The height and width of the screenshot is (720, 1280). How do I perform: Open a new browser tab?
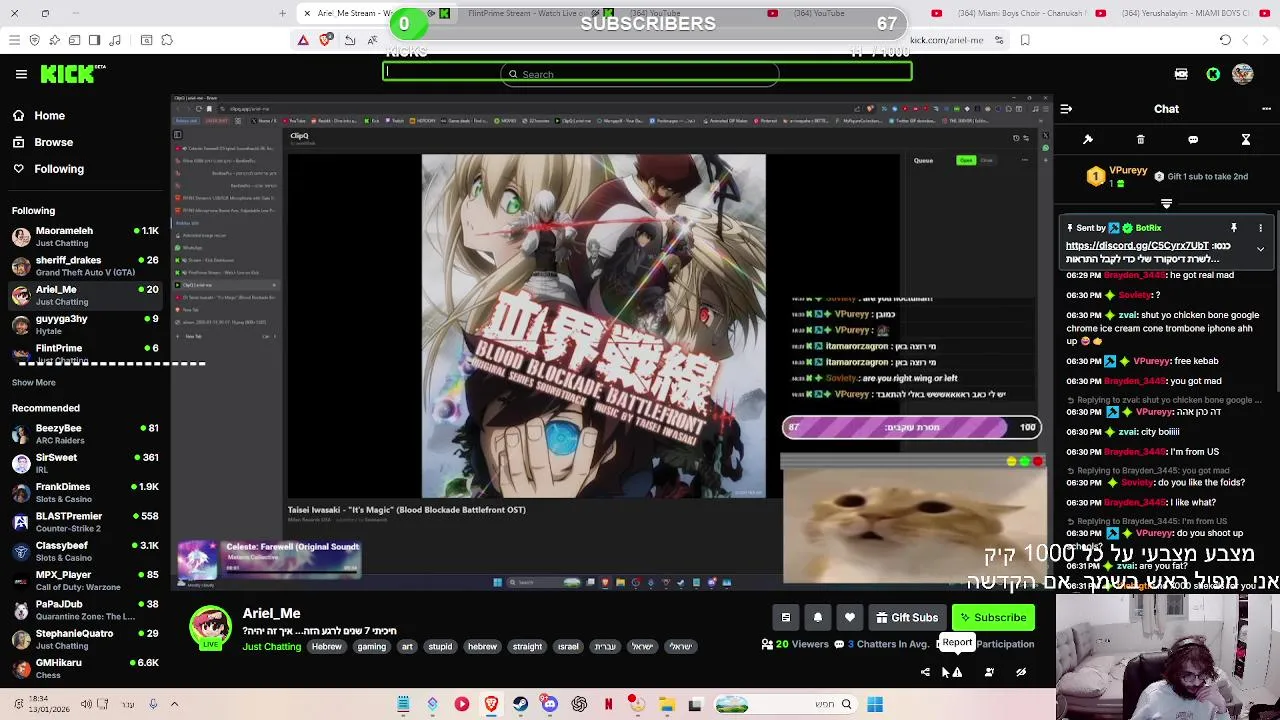click(282, 13)
